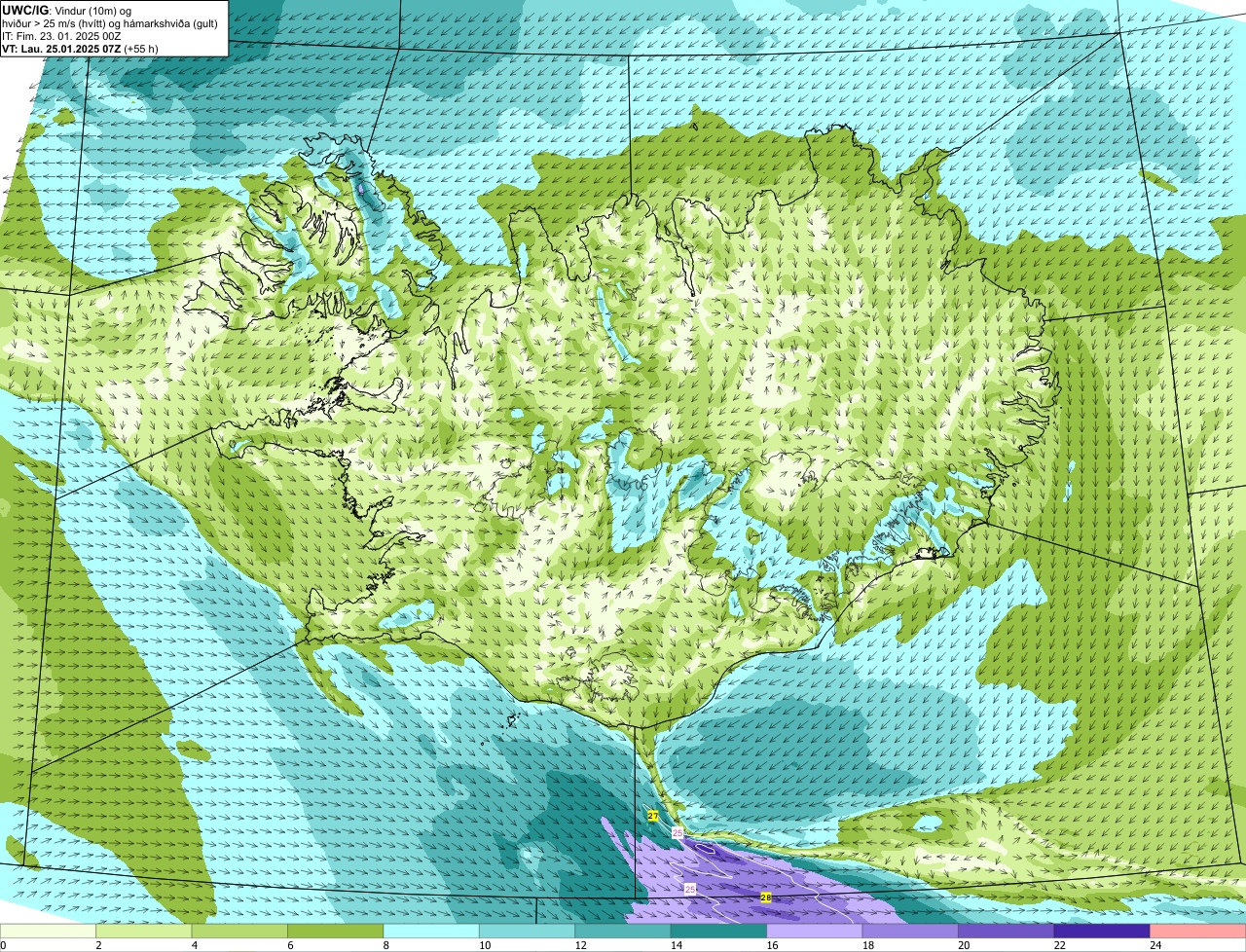Click the '18' tick label on the legend
Image resolution: width=1246 pixels, height=952 pixels.
[868, 945]
